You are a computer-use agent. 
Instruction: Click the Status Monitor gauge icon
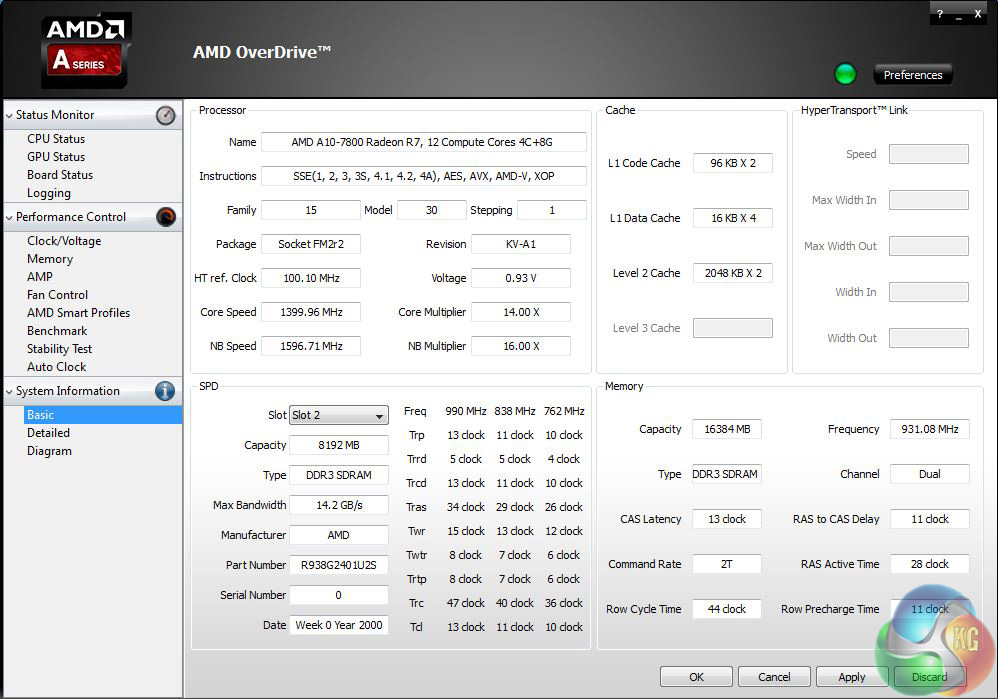pyautogui.click(x=165, y=116)
